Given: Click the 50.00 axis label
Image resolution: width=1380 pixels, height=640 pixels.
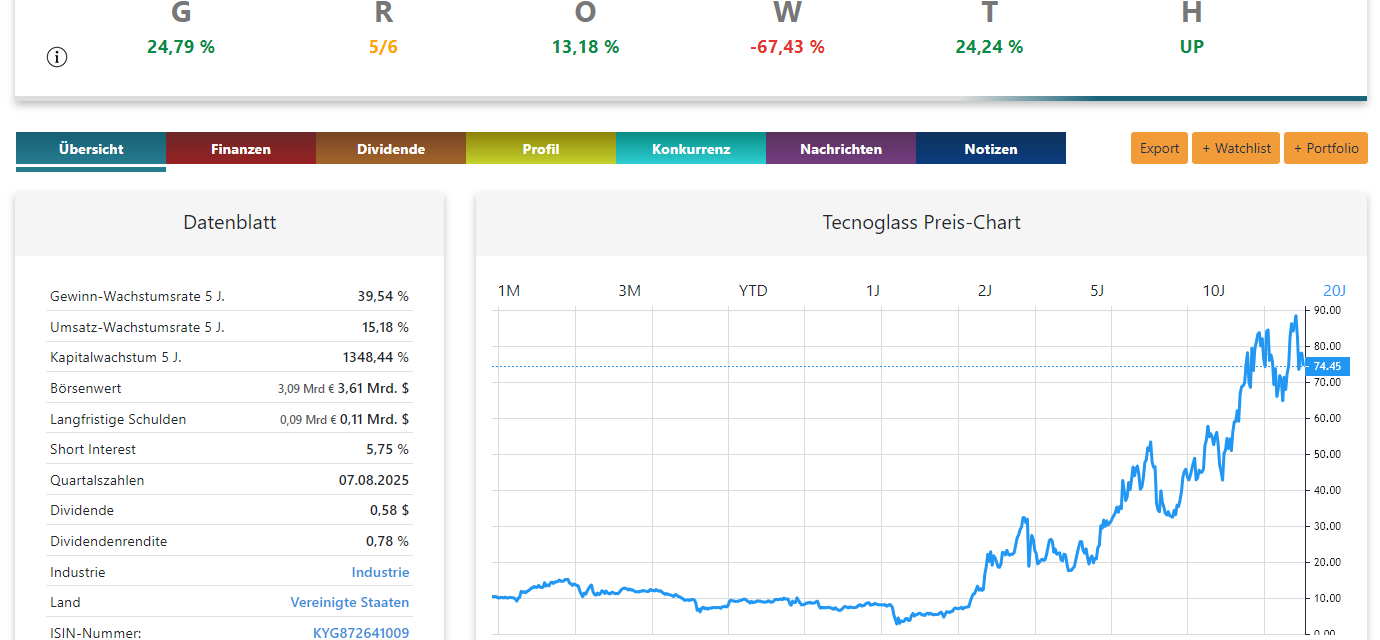Looking at the screenshot, I should pos(1327,454).
